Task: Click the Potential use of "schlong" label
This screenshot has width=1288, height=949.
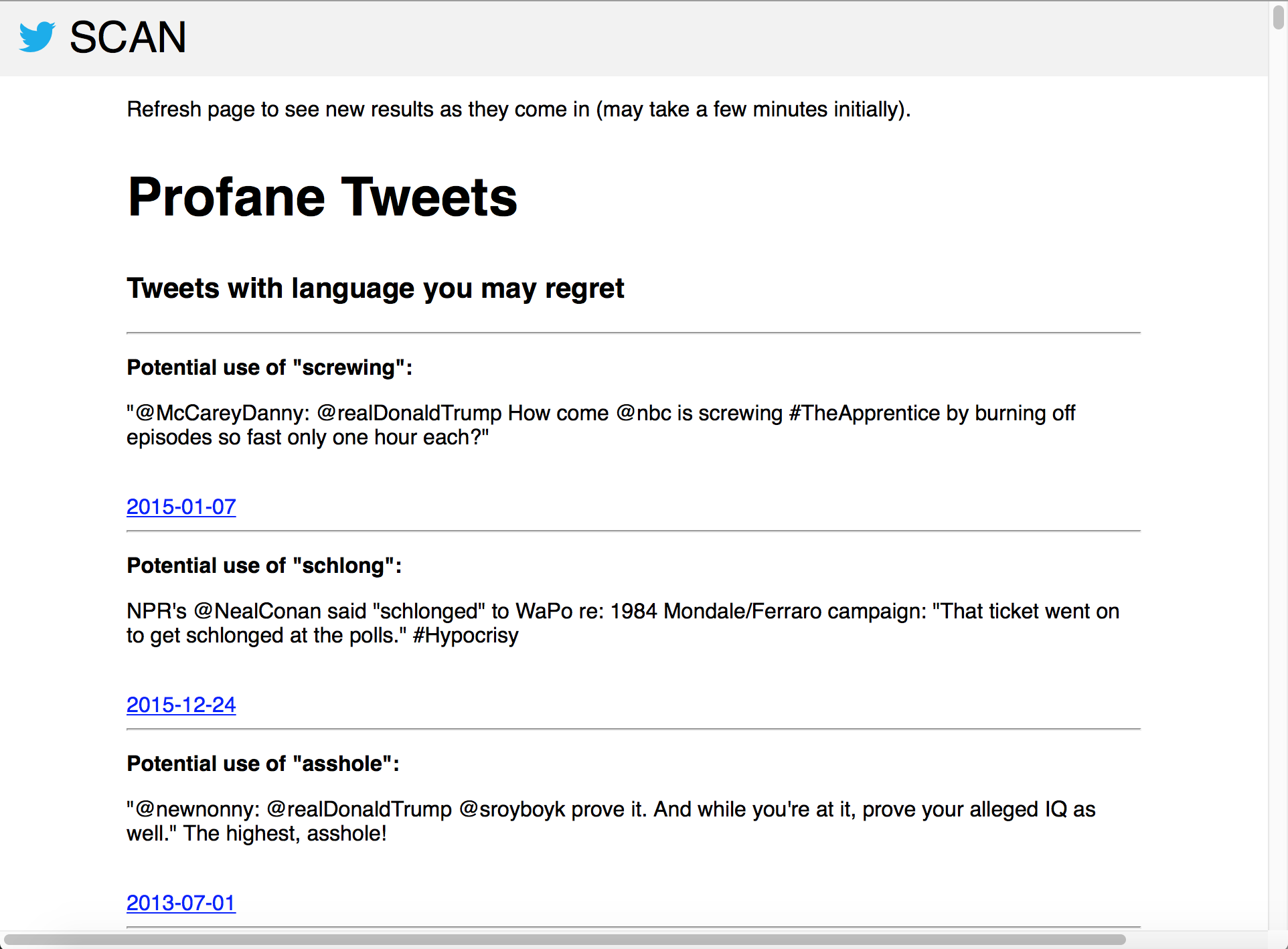Action: click(x=264, y=566)
